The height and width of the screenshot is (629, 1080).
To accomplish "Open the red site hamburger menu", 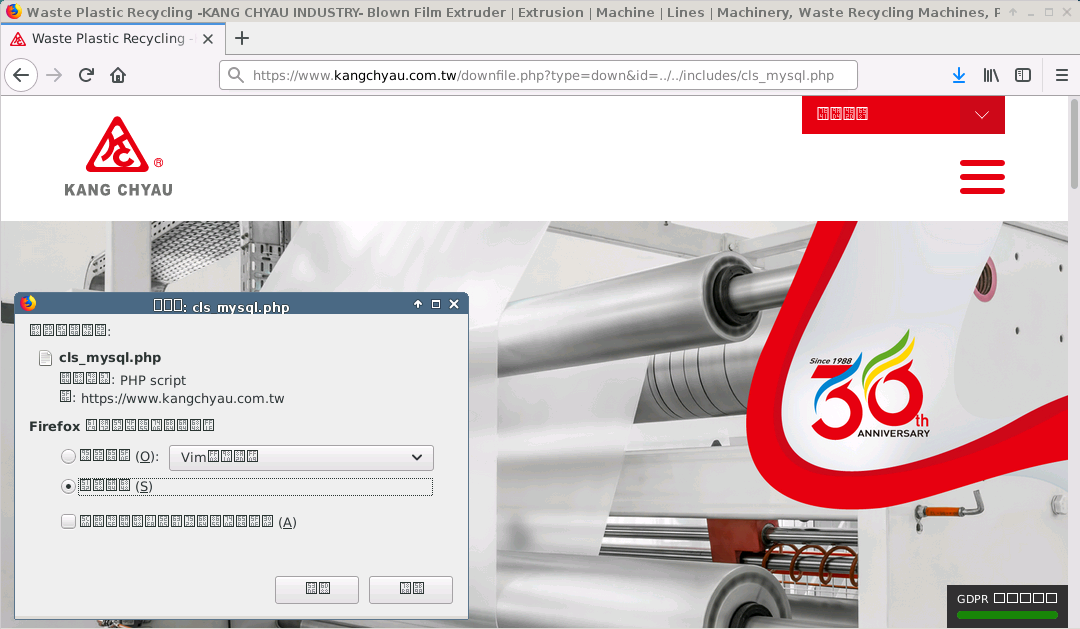I will click(x=982, y=177).
